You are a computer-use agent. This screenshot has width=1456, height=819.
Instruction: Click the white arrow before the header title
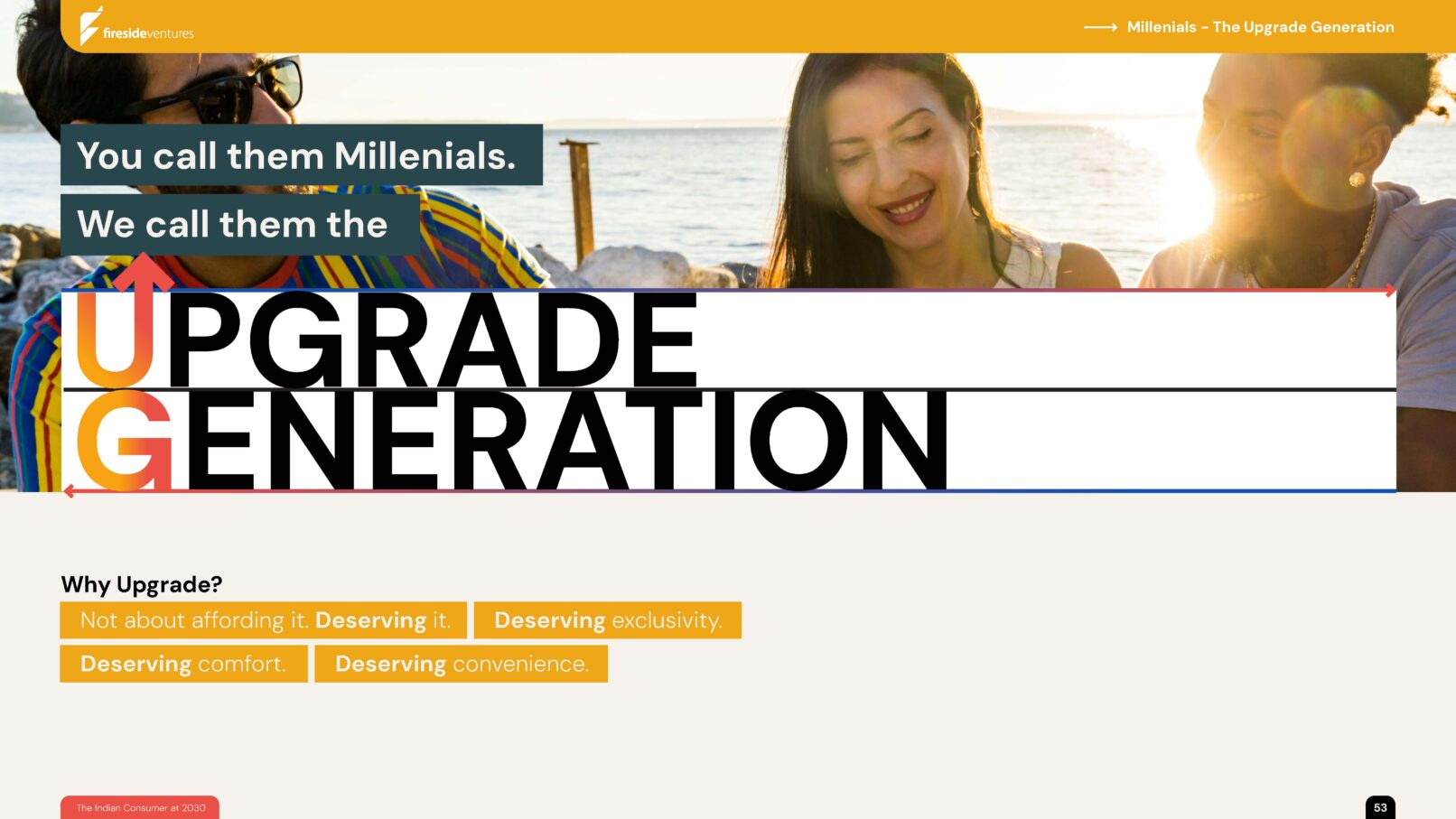[x=1100, y=27]
